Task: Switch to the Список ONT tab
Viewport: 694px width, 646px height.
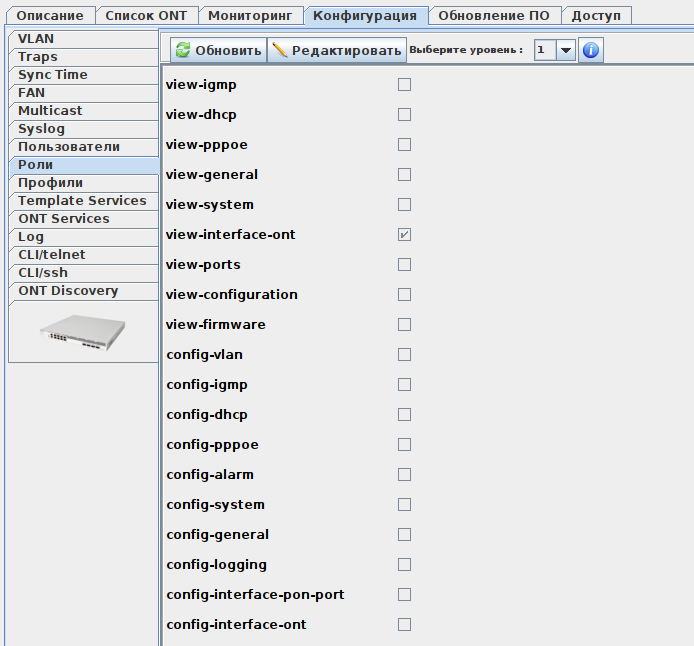Action: pyautogui.click(x=147, y=15)
